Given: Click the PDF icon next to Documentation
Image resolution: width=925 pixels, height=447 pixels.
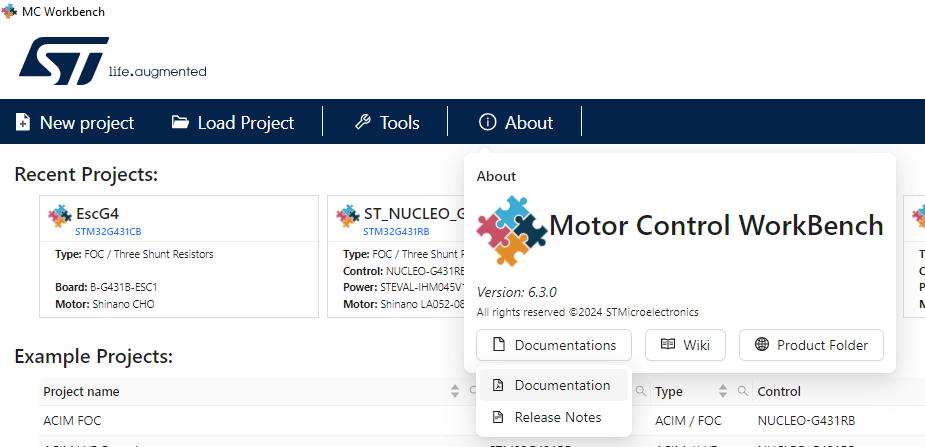Looking at the screenshot, I should point(498,385).
